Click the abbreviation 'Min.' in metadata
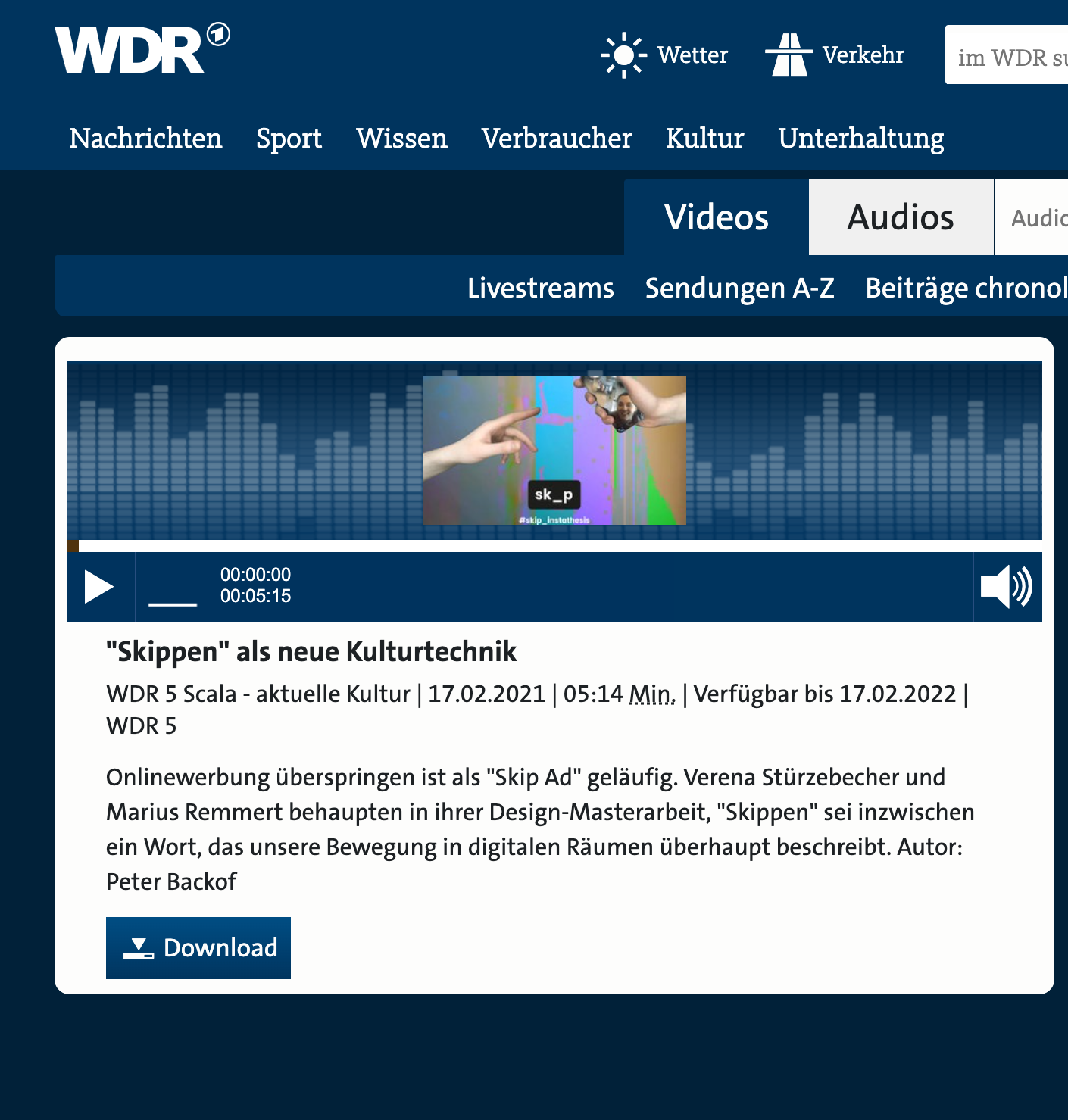This screenshot has width=1068, height=1120. tap(652, 694)
